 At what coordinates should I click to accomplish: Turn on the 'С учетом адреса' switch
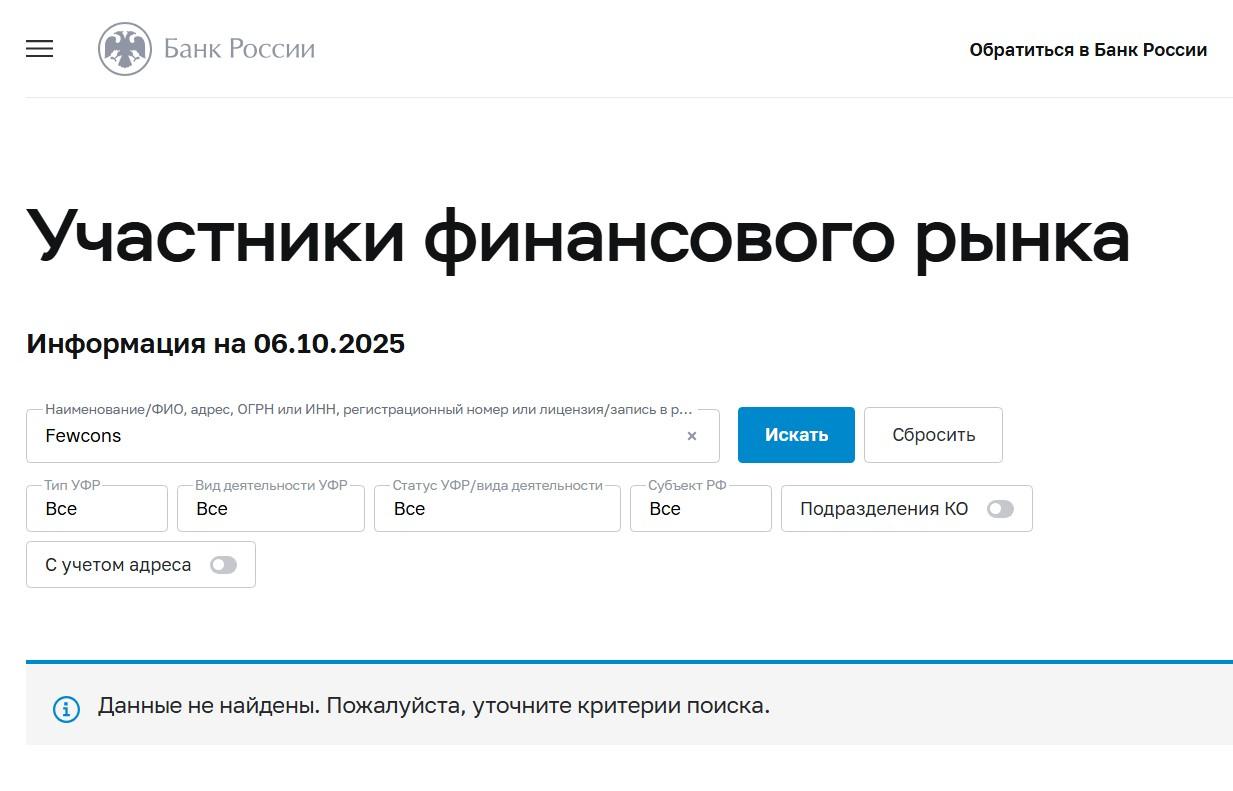[223, 565]
